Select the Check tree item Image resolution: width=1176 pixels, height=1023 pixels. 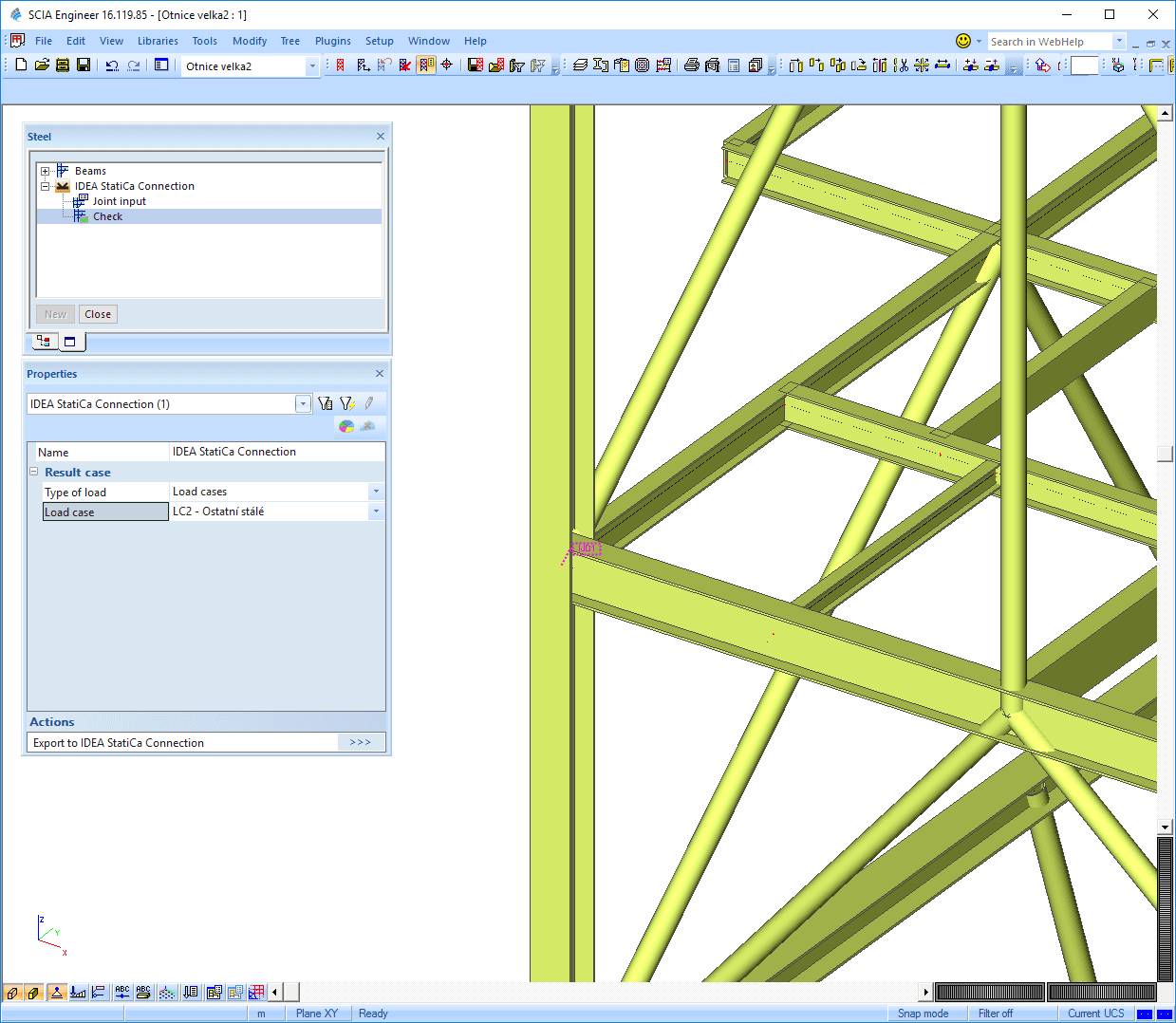point(107,216)
